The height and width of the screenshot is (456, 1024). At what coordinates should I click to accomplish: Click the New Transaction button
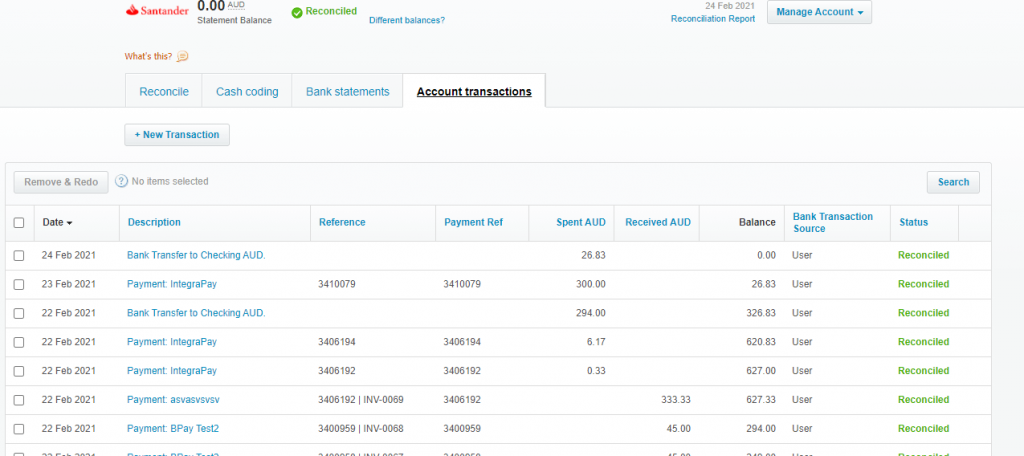pos(177,135)
